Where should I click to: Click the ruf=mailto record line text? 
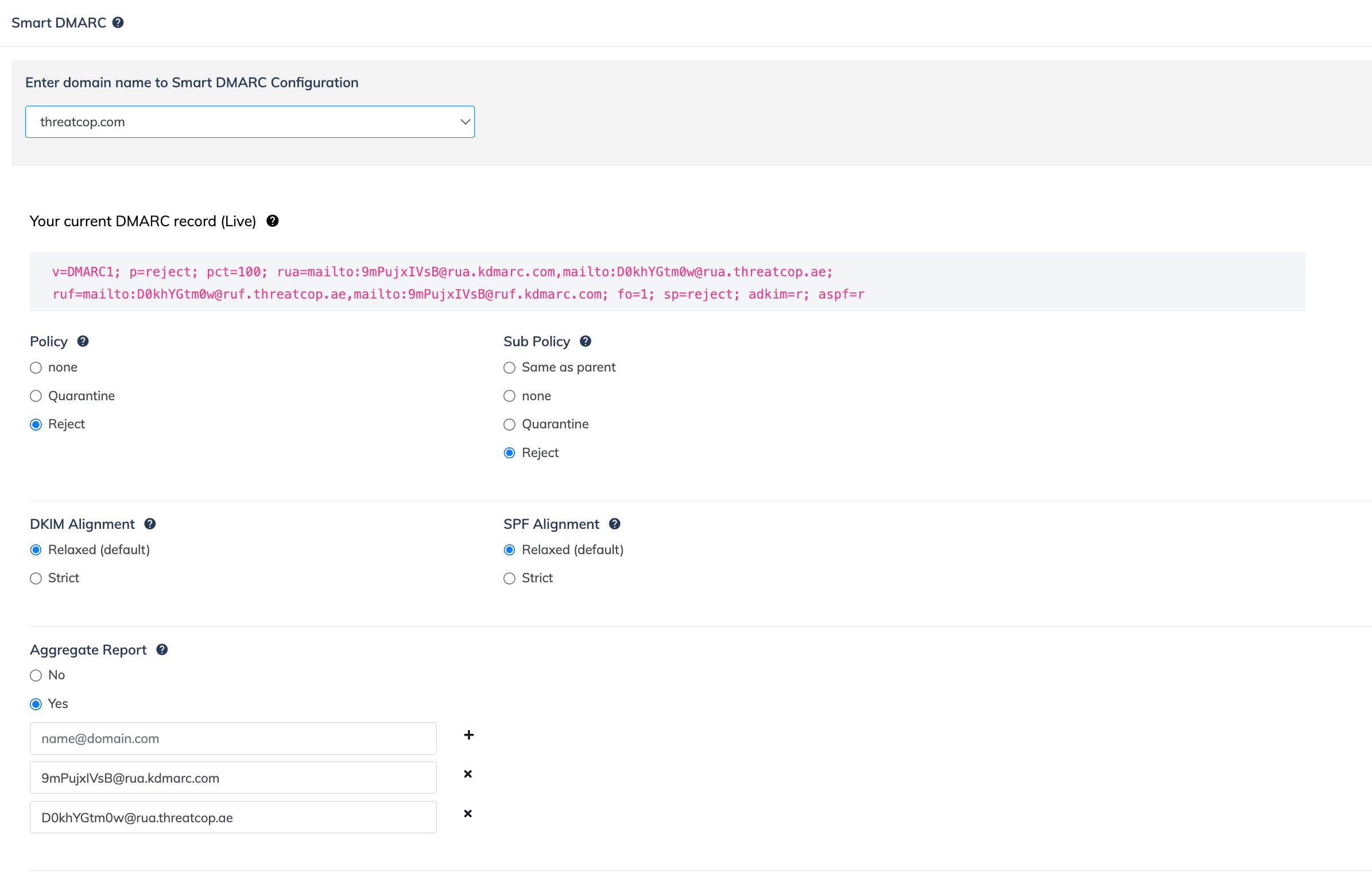click(458, 294)
